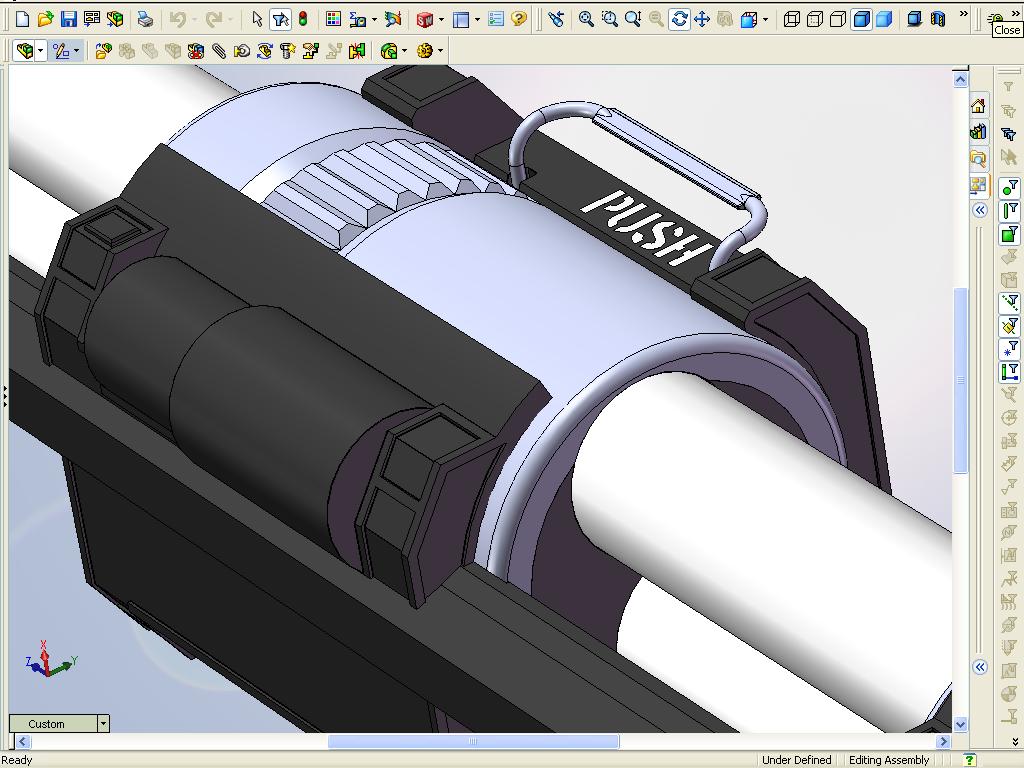Click the Save document icon

(68, 19)
